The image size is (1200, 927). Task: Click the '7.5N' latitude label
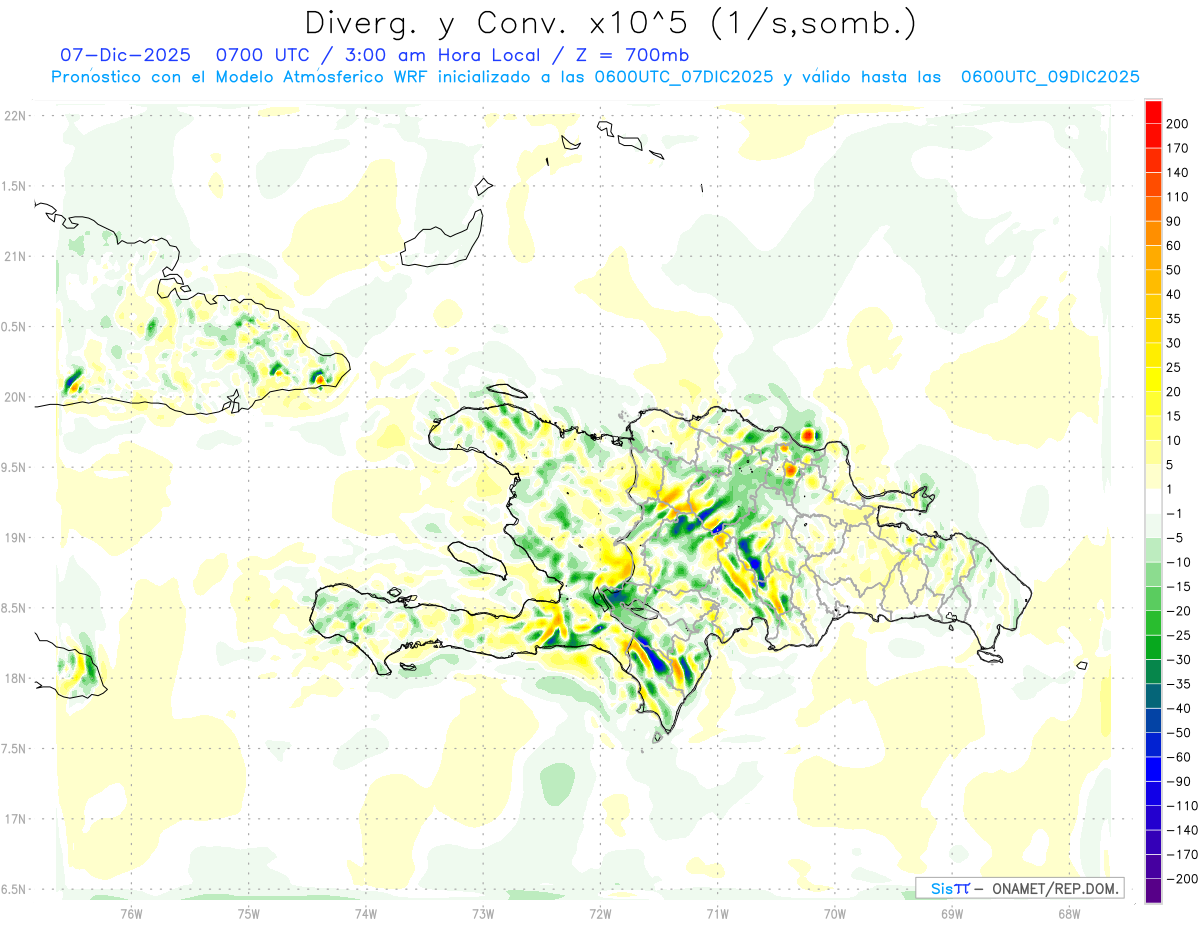14,749
